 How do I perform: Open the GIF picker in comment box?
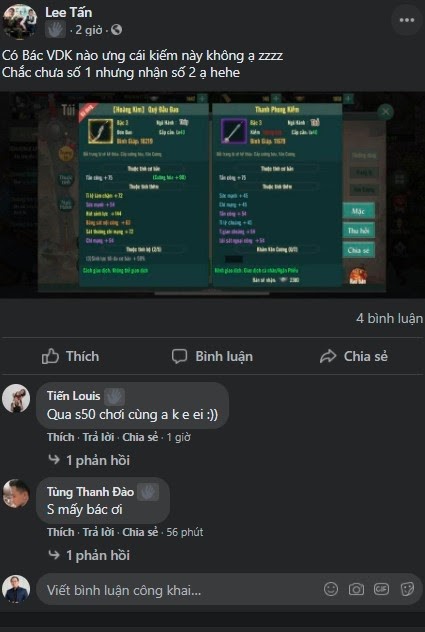click(381, 589)
